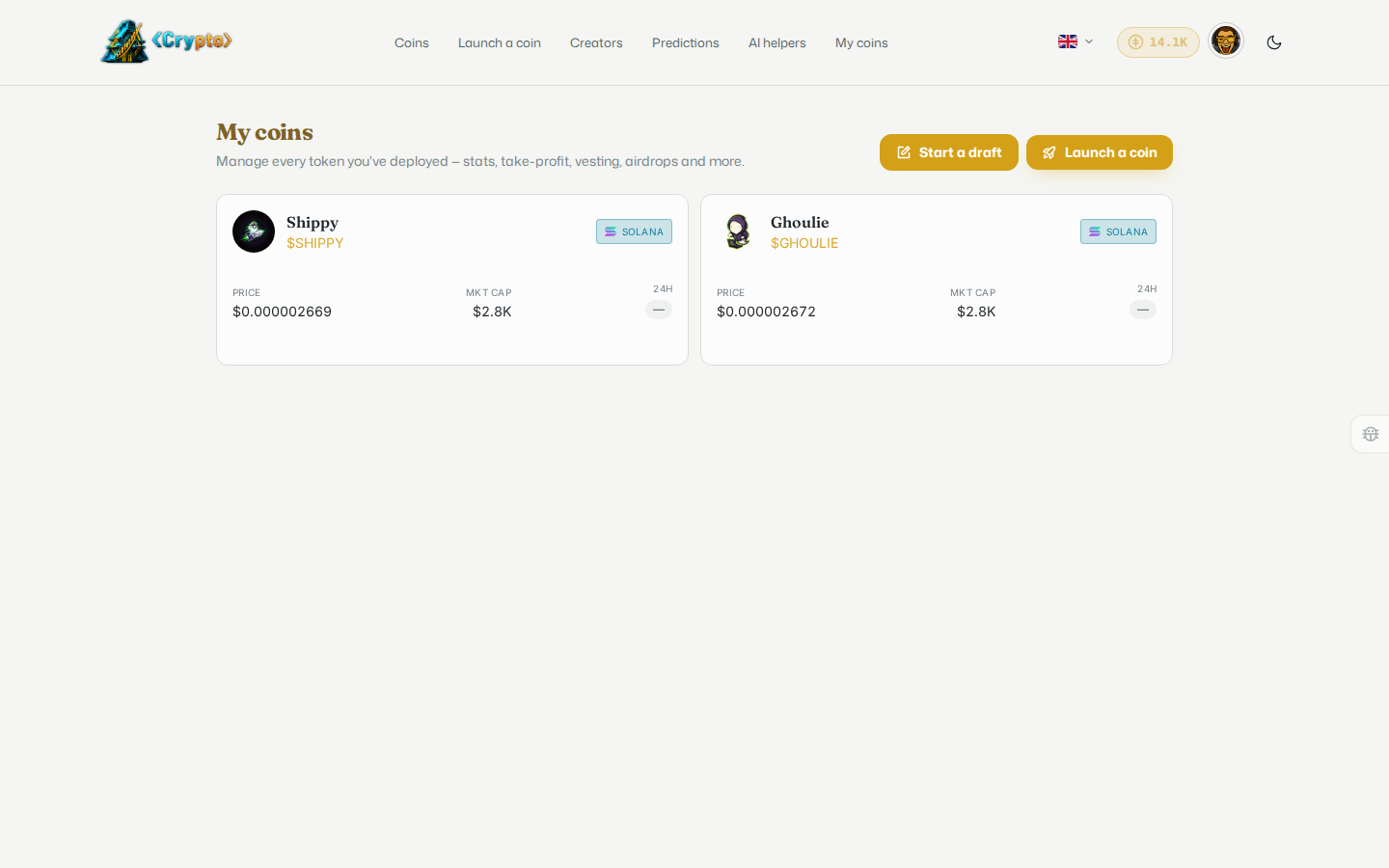Click Shippy 24H change dash pill
The width and height of the screenshot is (1389, 868).
pyautogui.click(x=659, y=310)
